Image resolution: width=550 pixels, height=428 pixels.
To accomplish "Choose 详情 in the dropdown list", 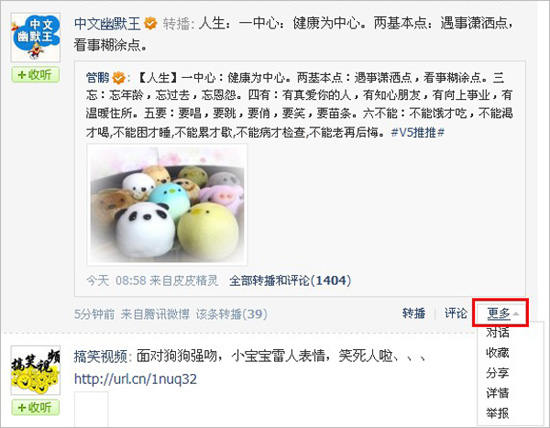I will [497, 393].
